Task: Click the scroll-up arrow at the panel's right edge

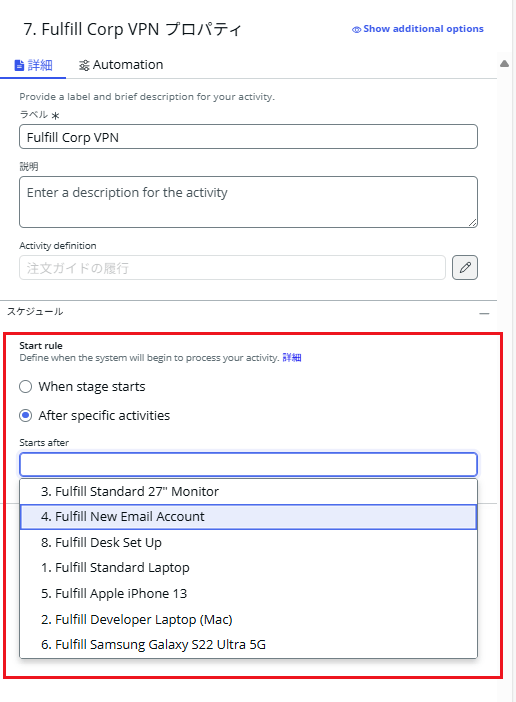Action: [x=504, y=64]
